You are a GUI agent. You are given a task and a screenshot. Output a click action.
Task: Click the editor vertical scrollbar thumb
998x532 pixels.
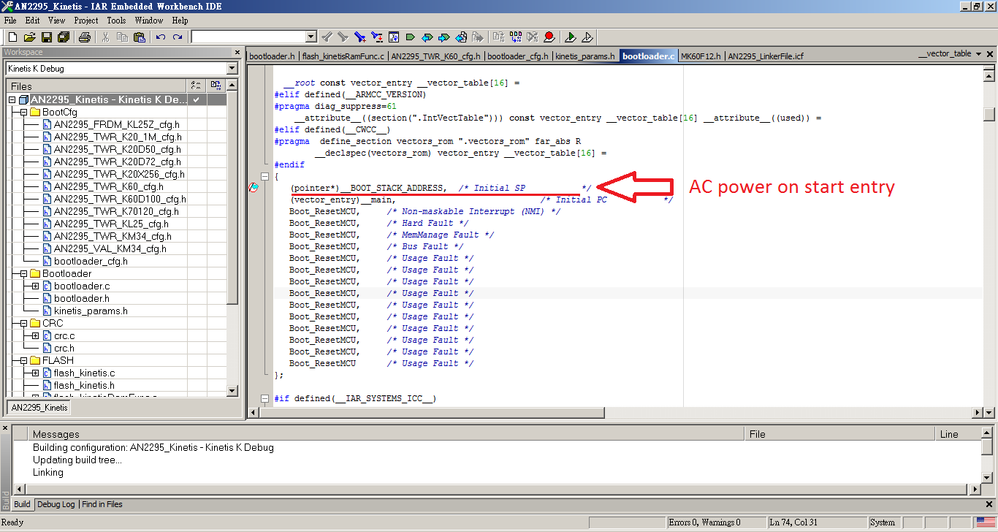(988, 114)
